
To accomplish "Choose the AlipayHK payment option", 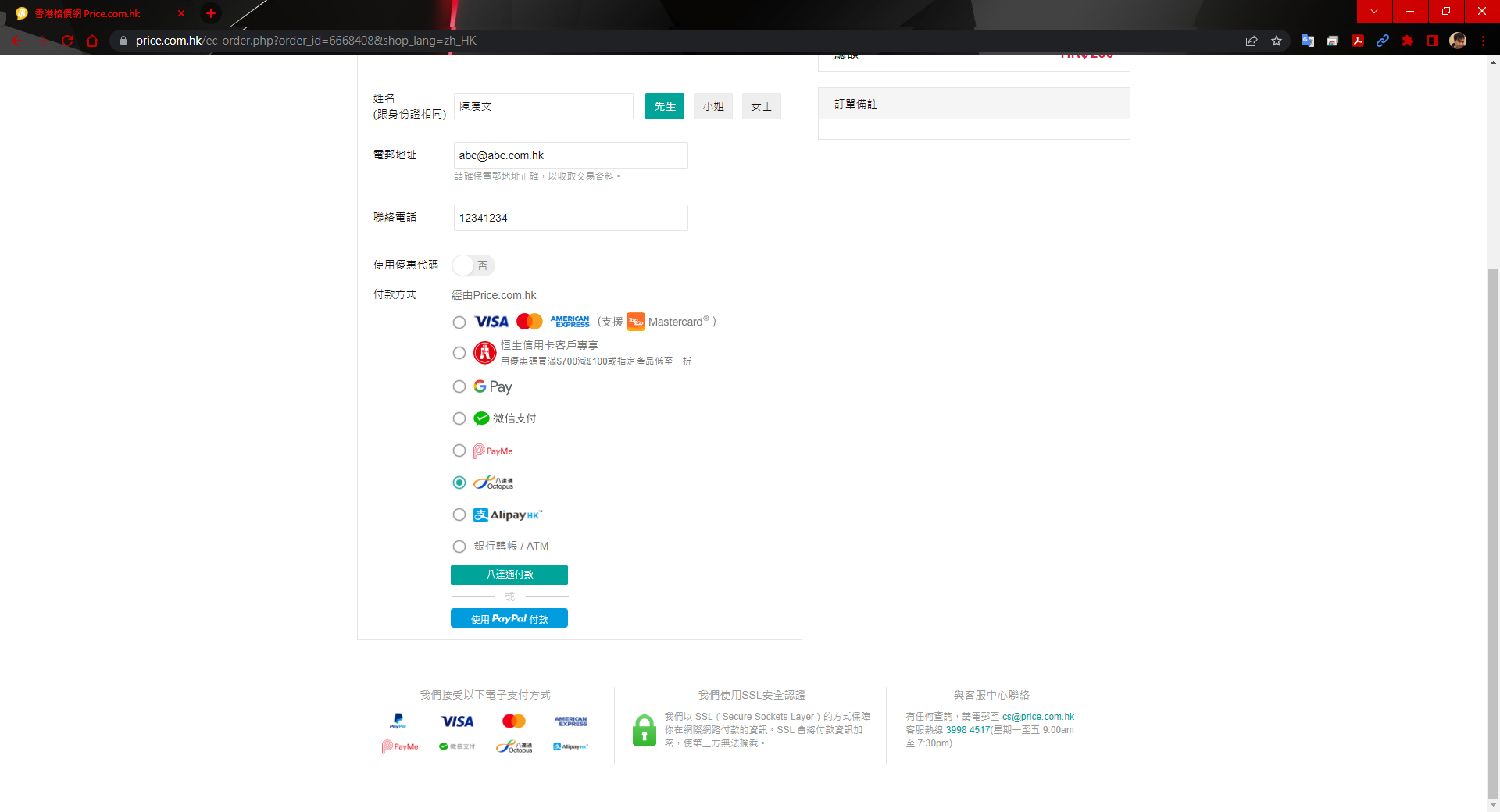I will 459,515.
